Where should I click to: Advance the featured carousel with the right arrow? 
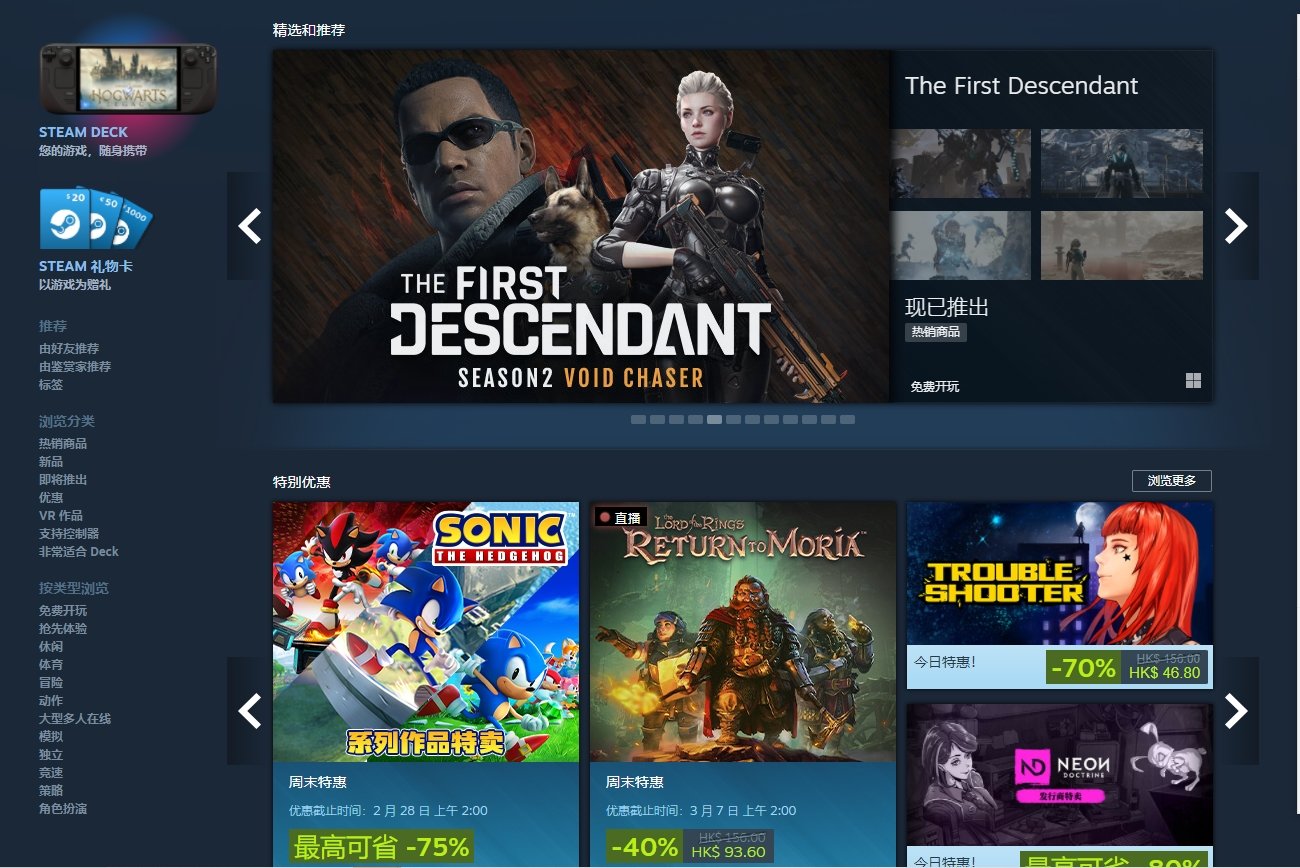click(1236, 226)
